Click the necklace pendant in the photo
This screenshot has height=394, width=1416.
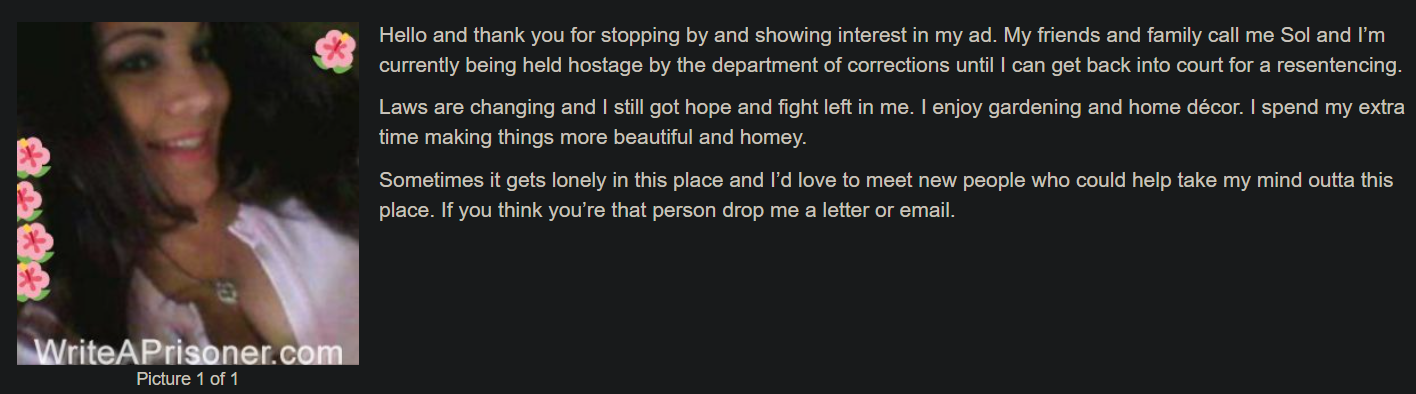pos(226,291)
